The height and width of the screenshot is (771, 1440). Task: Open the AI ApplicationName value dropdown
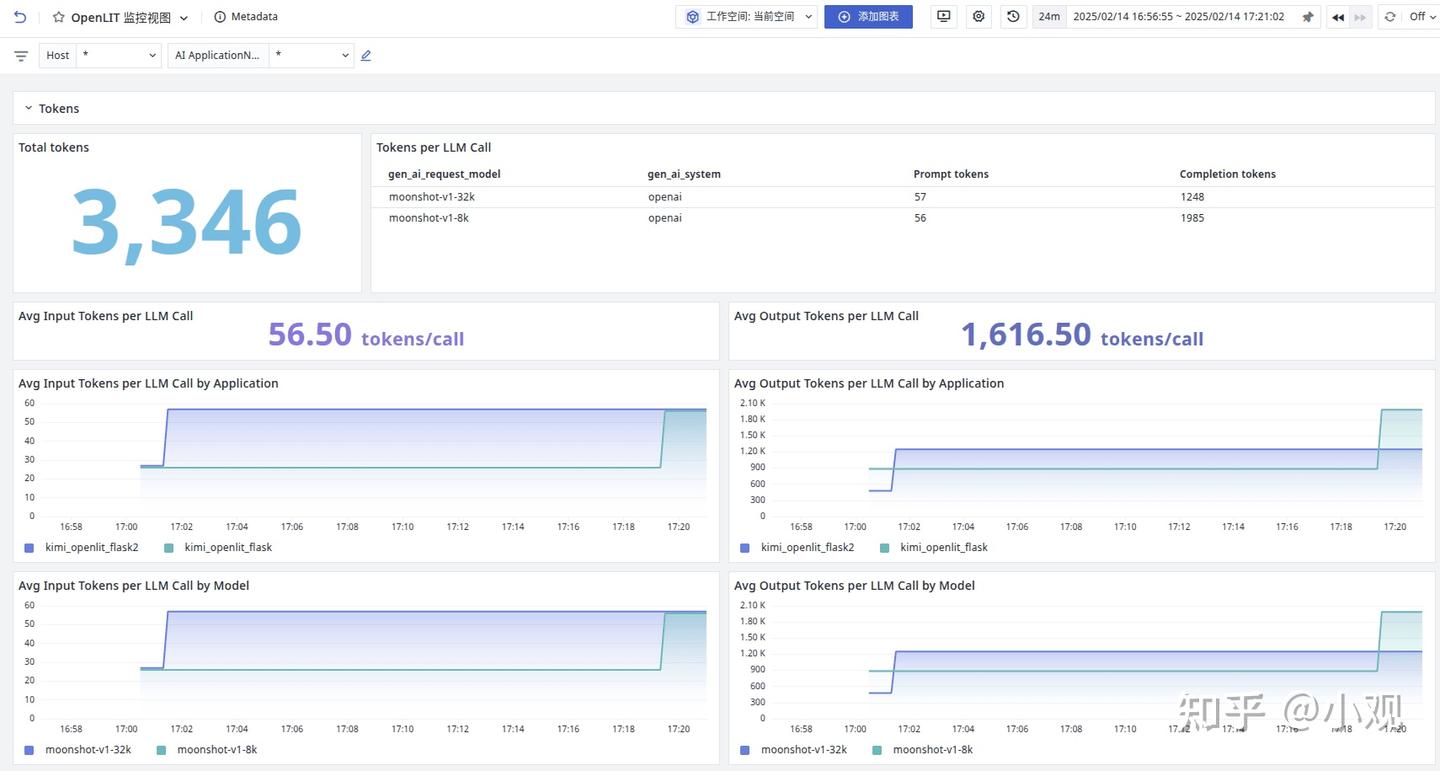tap(311, 55)
